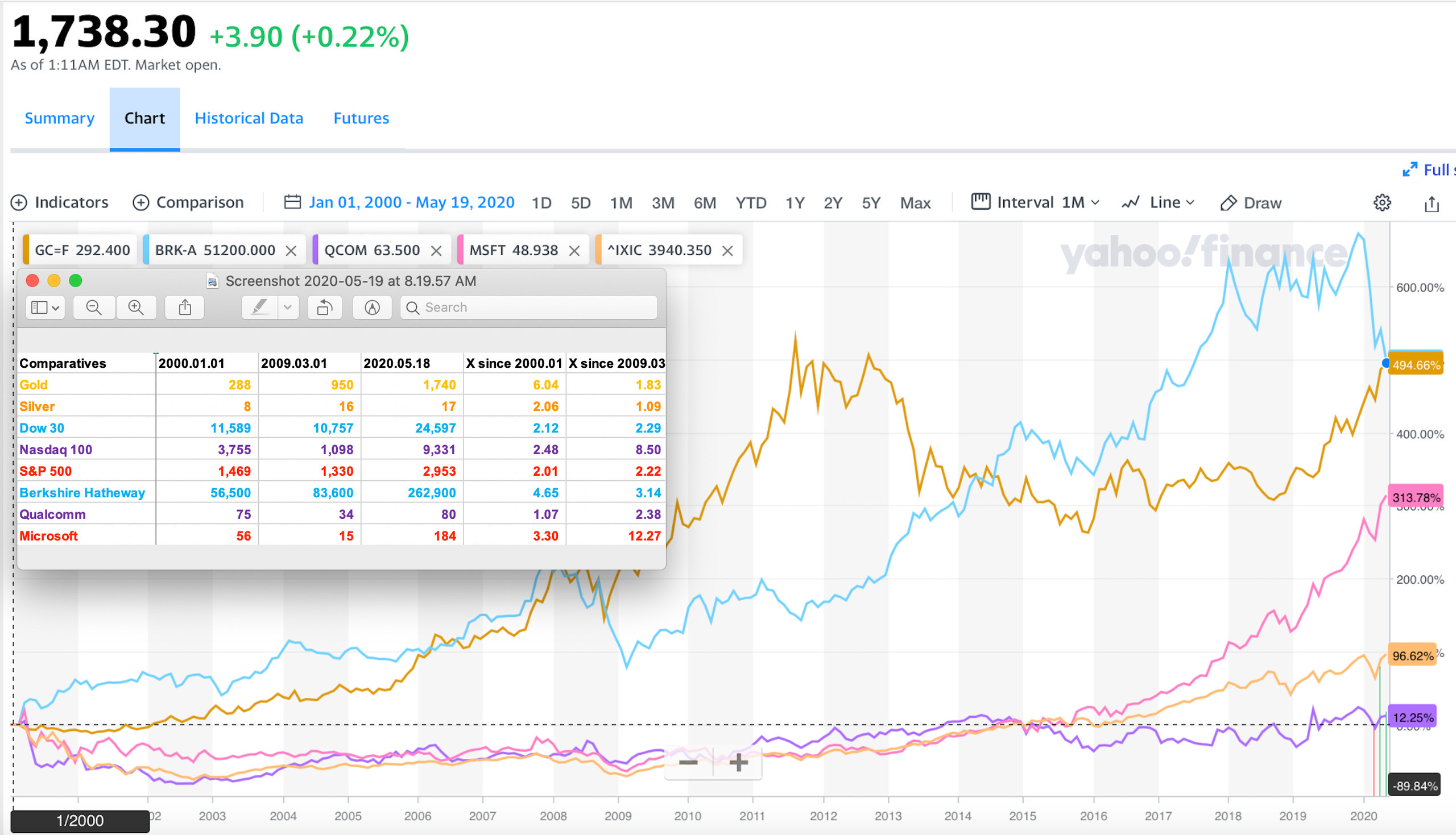
Task: Click the Preview rotate icon
Action: tap(324, 308)
